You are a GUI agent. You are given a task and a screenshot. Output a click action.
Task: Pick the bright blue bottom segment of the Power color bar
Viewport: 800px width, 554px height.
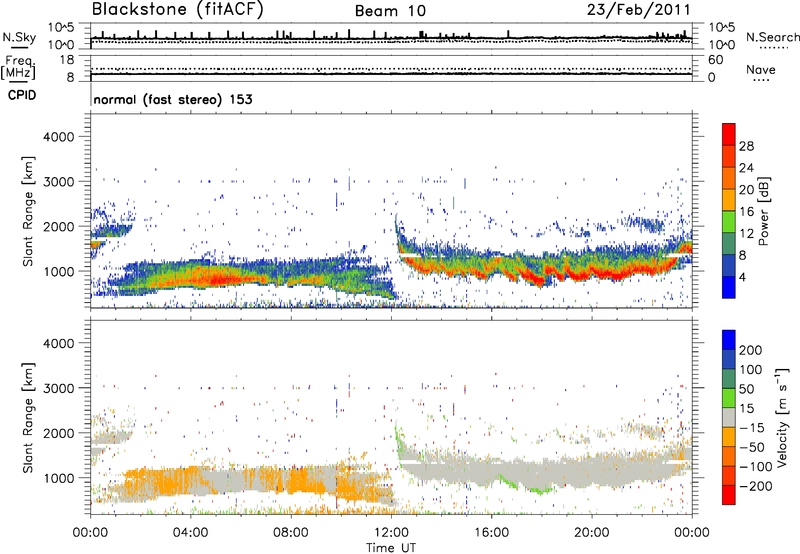[729, 287]
